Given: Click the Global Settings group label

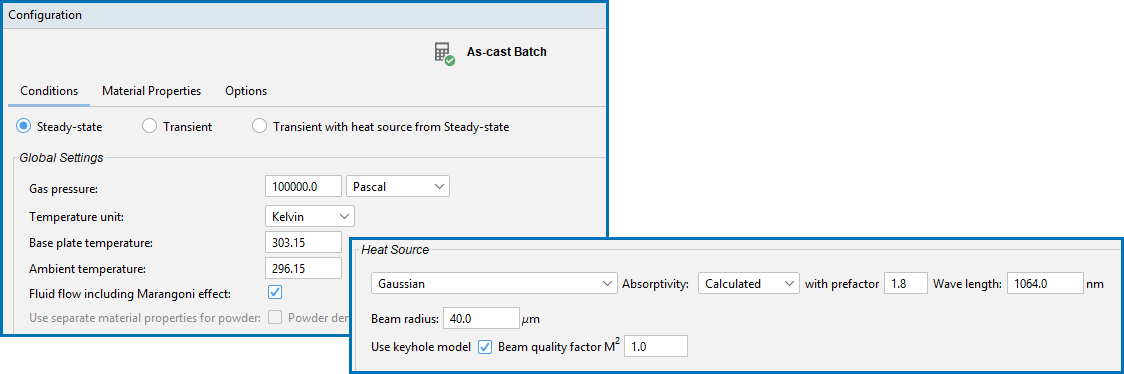Looking at the screenshot, I should (x=62, y=158).
